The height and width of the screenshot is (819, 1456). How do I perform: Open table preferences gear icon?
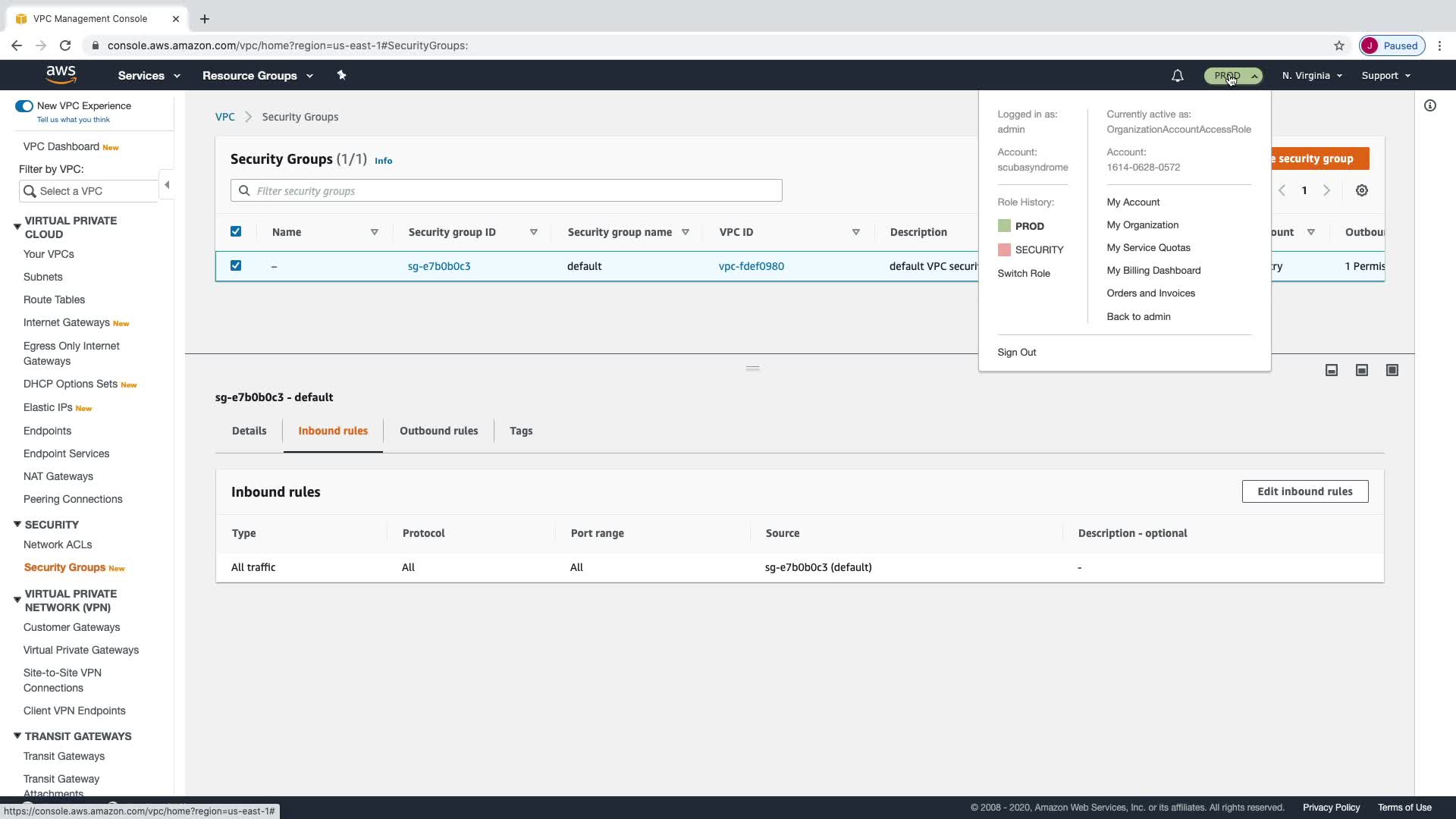coord(1362,191)
